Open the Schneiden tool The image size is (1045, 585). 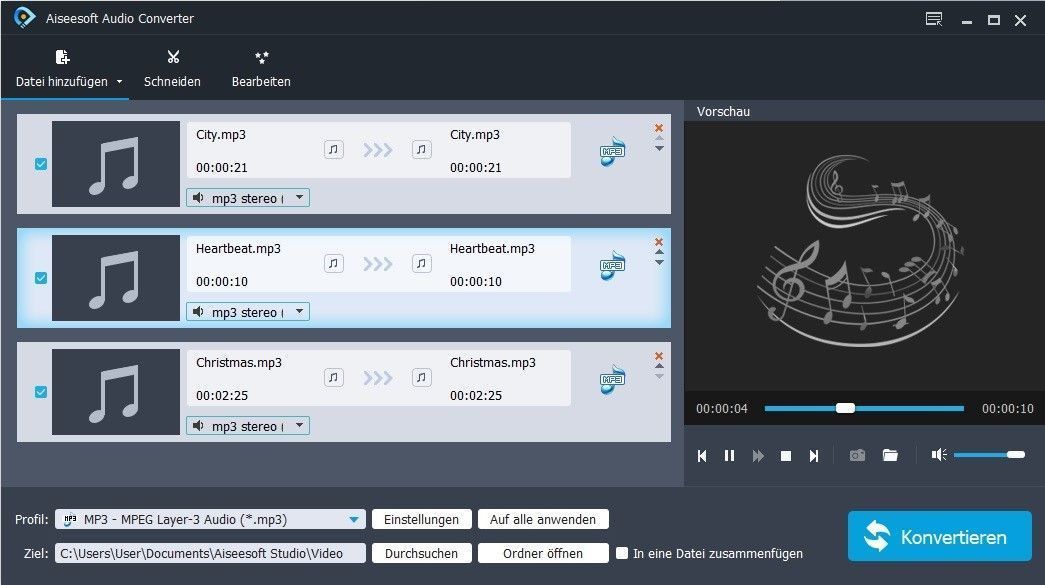pyautogui.click(x=172, y=68)
